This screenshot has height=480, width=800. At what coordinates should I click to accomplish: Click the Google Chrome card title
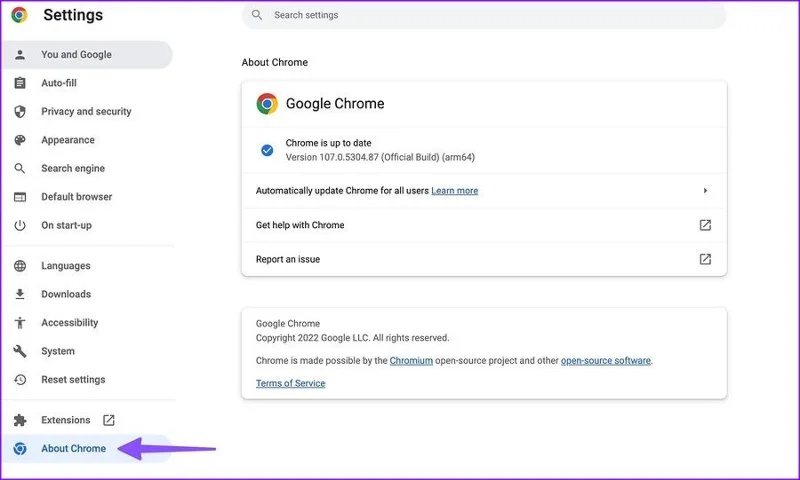(335, 104)
